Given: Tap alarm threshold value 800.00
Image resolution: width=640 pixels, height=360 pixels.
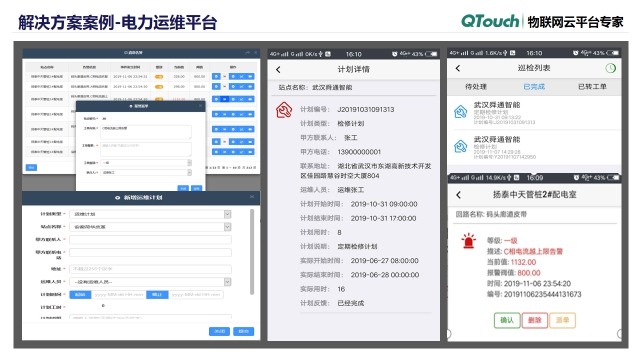Looking at the screenshot, I should (529, 273).
